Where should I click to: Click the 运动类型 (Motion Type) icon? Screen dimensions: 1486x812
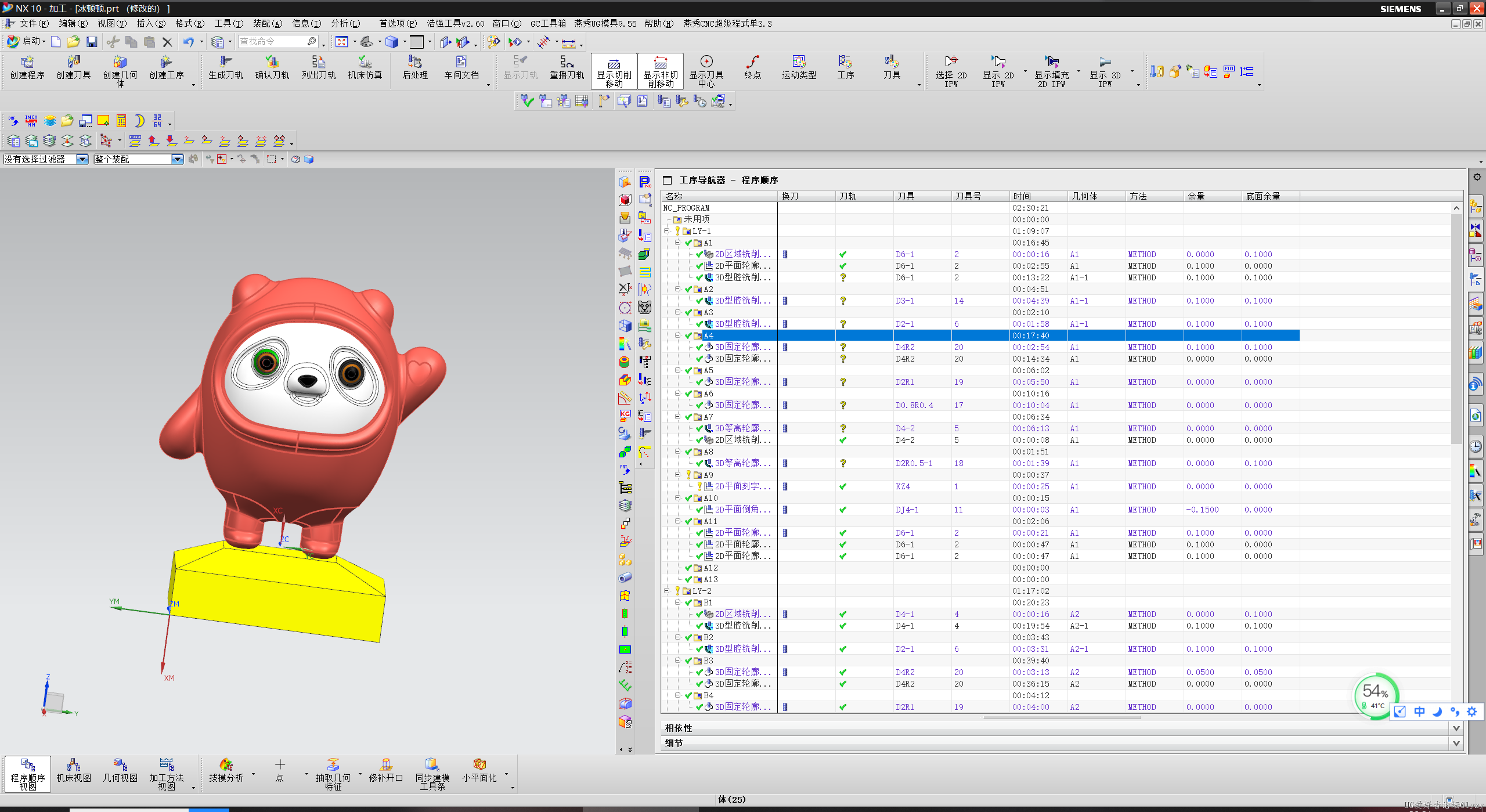point(799,68)
